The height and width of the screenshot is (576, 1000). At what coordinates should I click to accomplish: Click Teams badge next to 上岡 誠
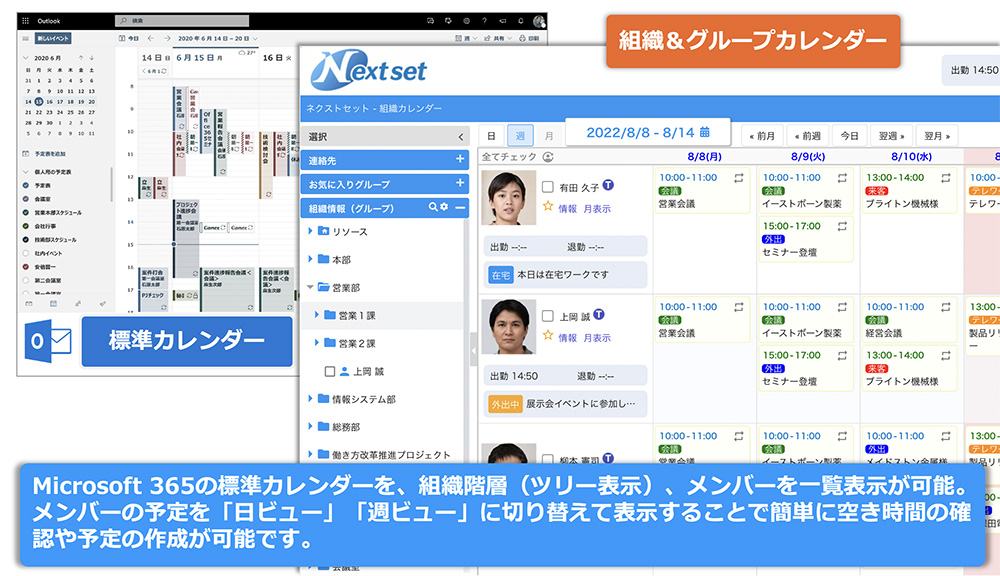(x=599, y=314)
